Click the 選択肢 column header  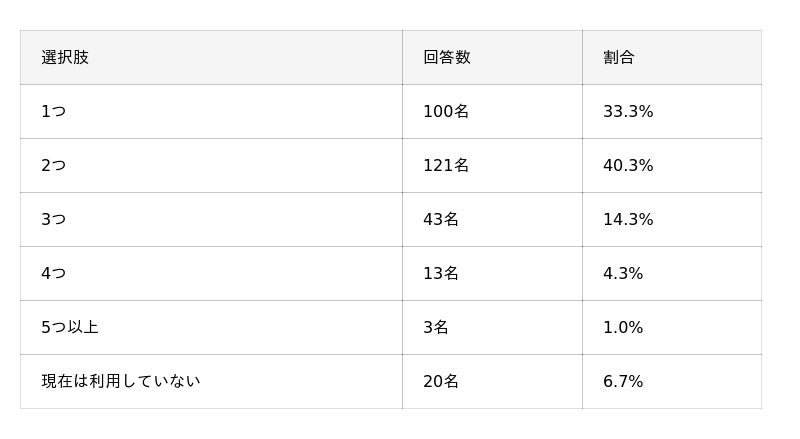[65, 57]
